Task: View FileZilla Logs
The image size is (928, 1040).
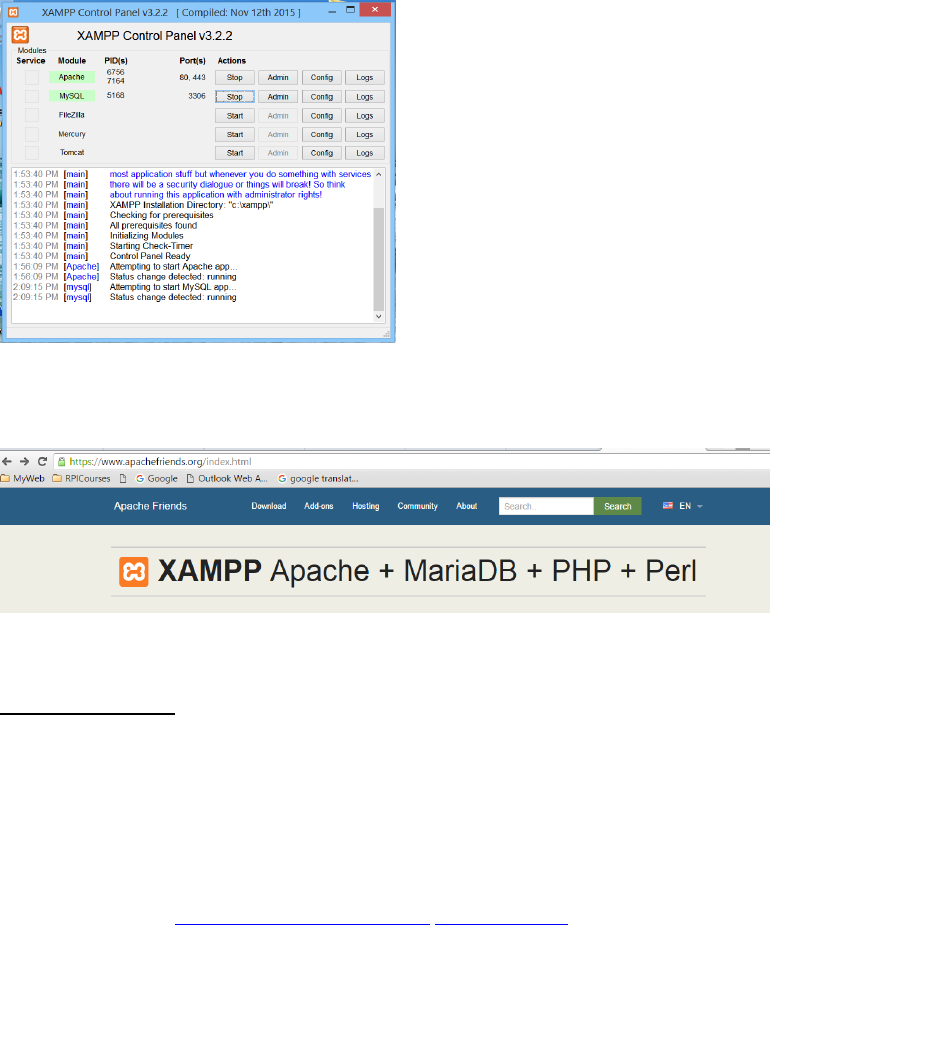Action: coord(365,115)
